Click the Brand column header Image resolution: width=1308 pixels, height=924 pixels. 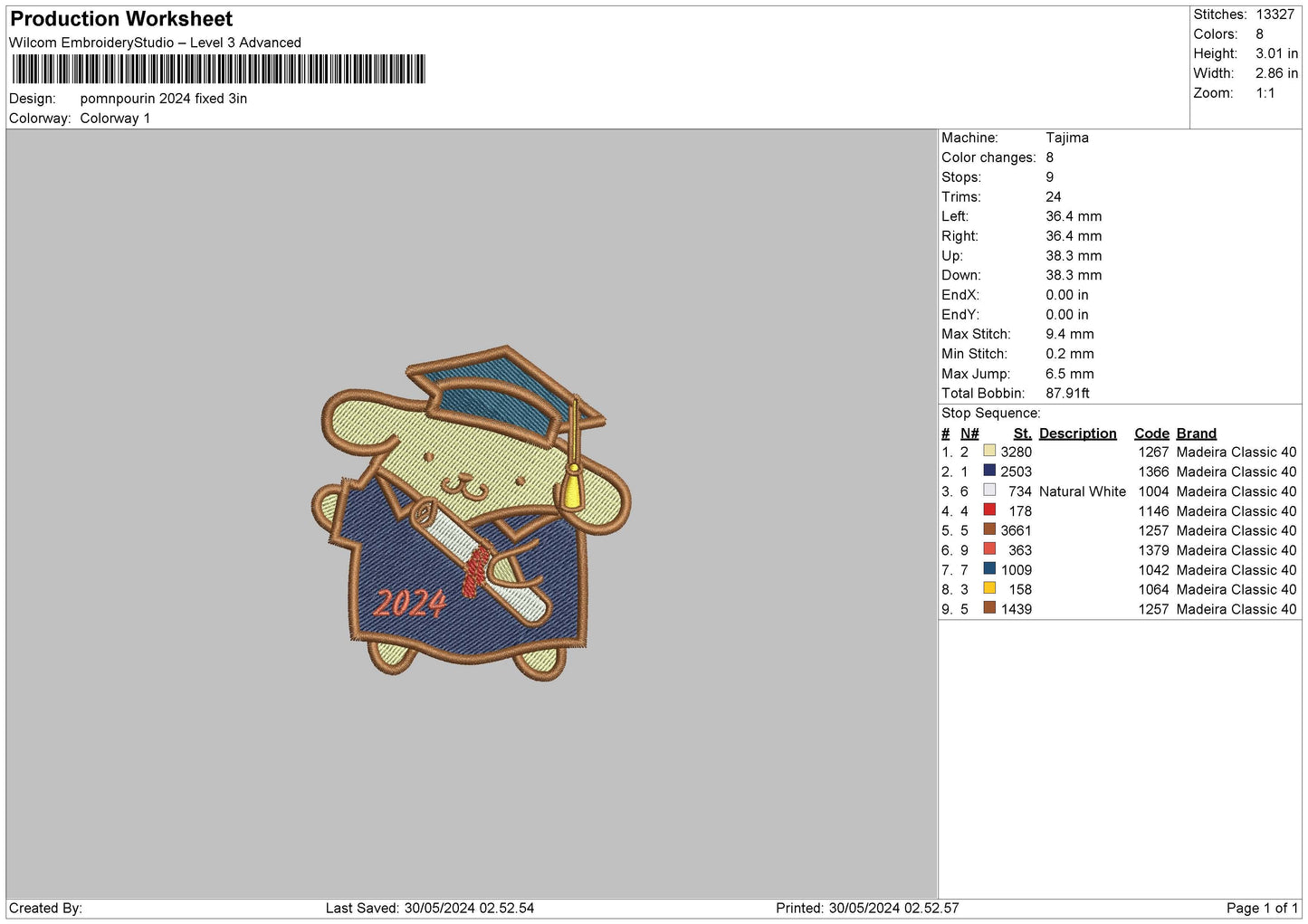coord(1197,433)
